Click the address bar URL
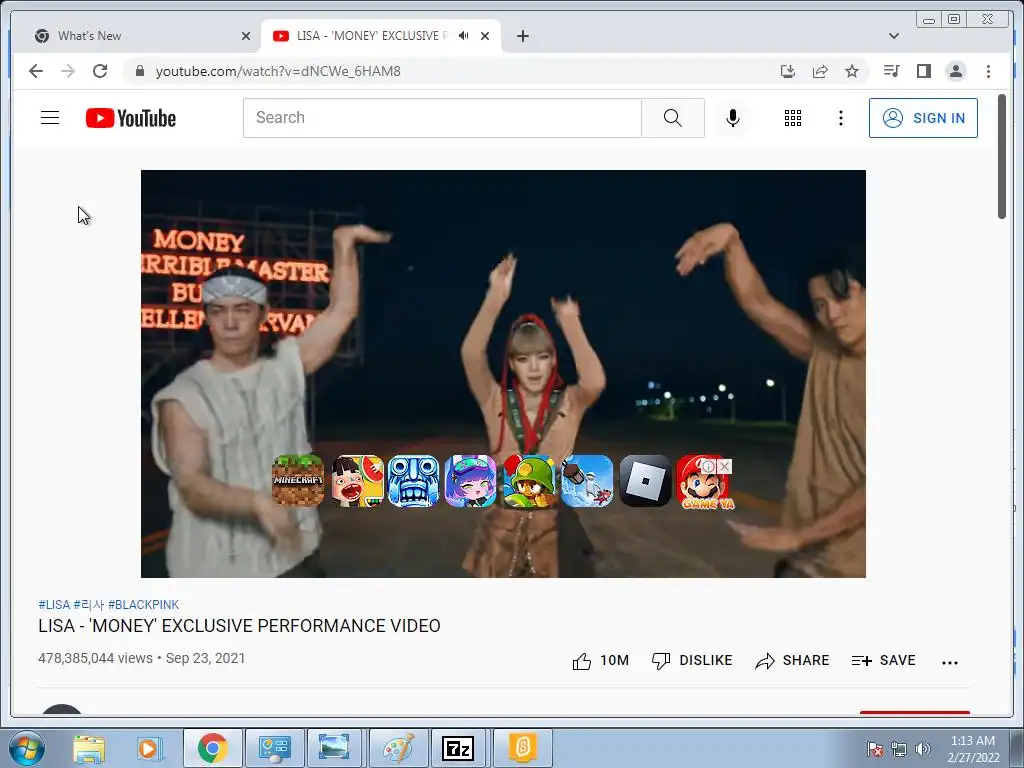Image resolution: width=1024 pixels, height=768 pixels. pos(278,71)
